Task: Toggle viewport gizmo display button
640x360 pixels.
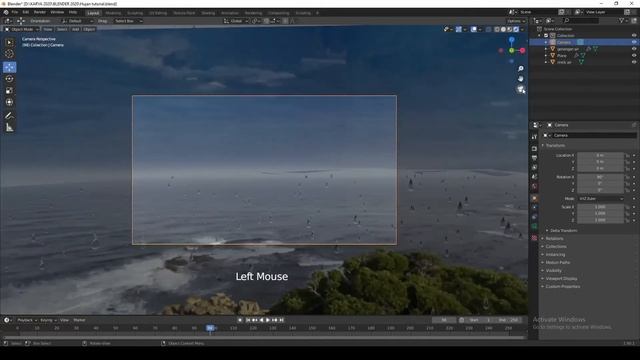Action: pos(459,29)
